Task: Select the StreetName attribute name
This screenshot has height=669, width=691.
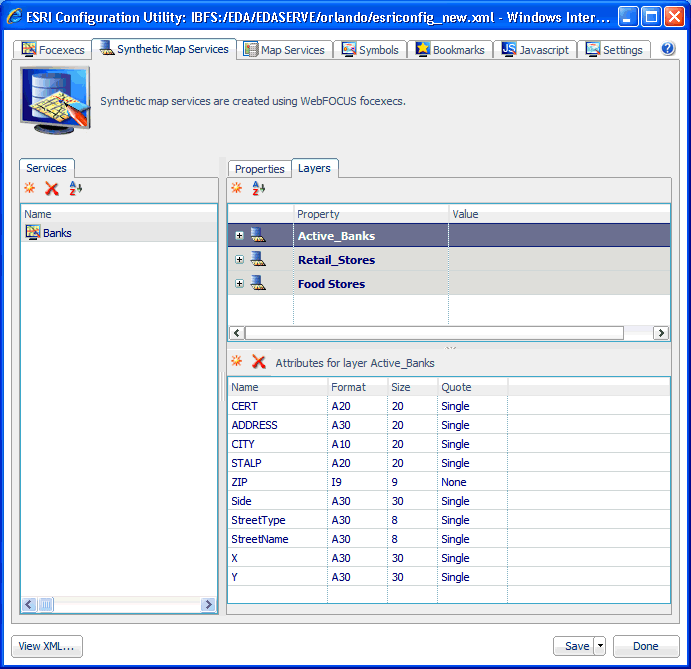Action: point(260,539)
